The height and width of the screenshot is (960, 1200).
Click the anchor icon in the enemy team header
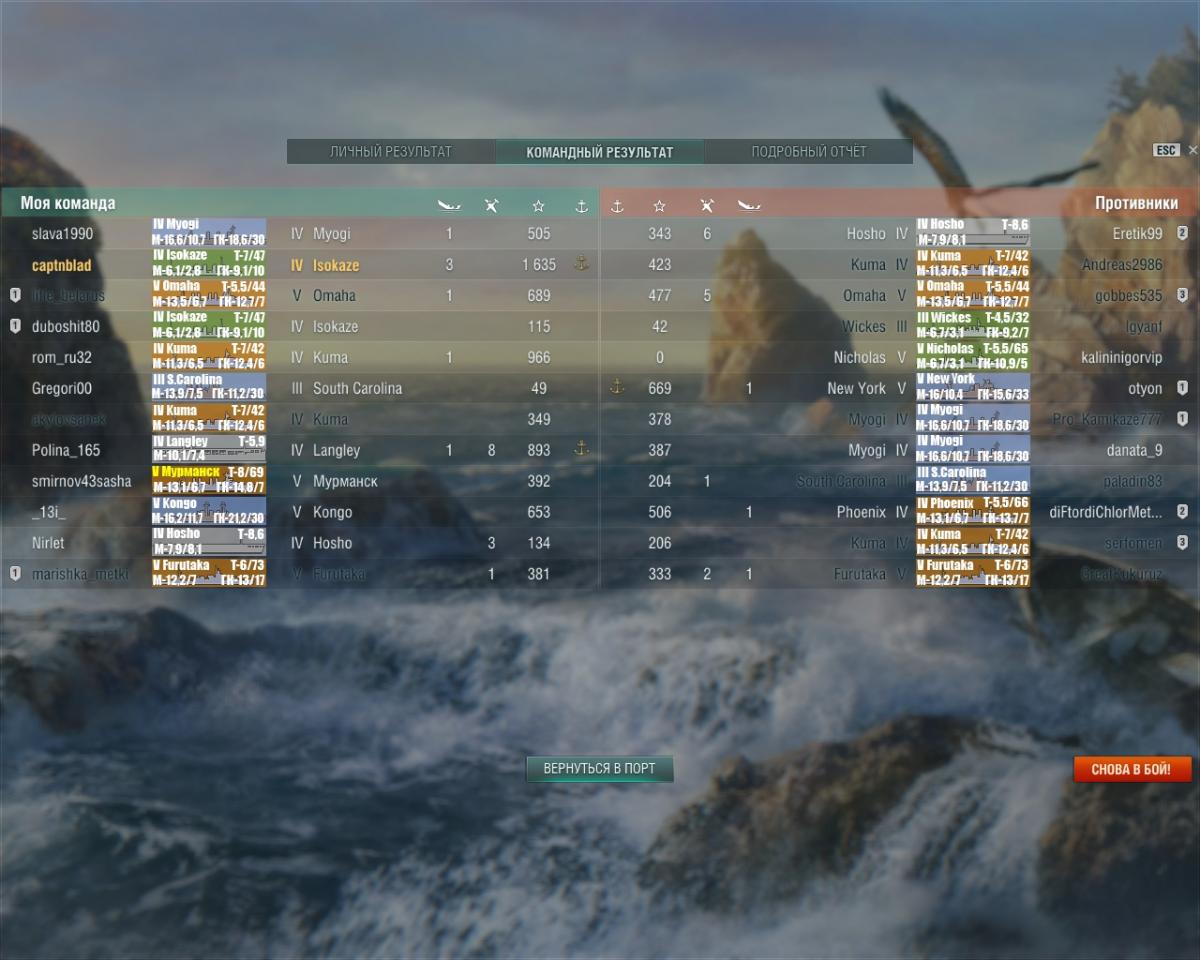(x=617, y=206)
